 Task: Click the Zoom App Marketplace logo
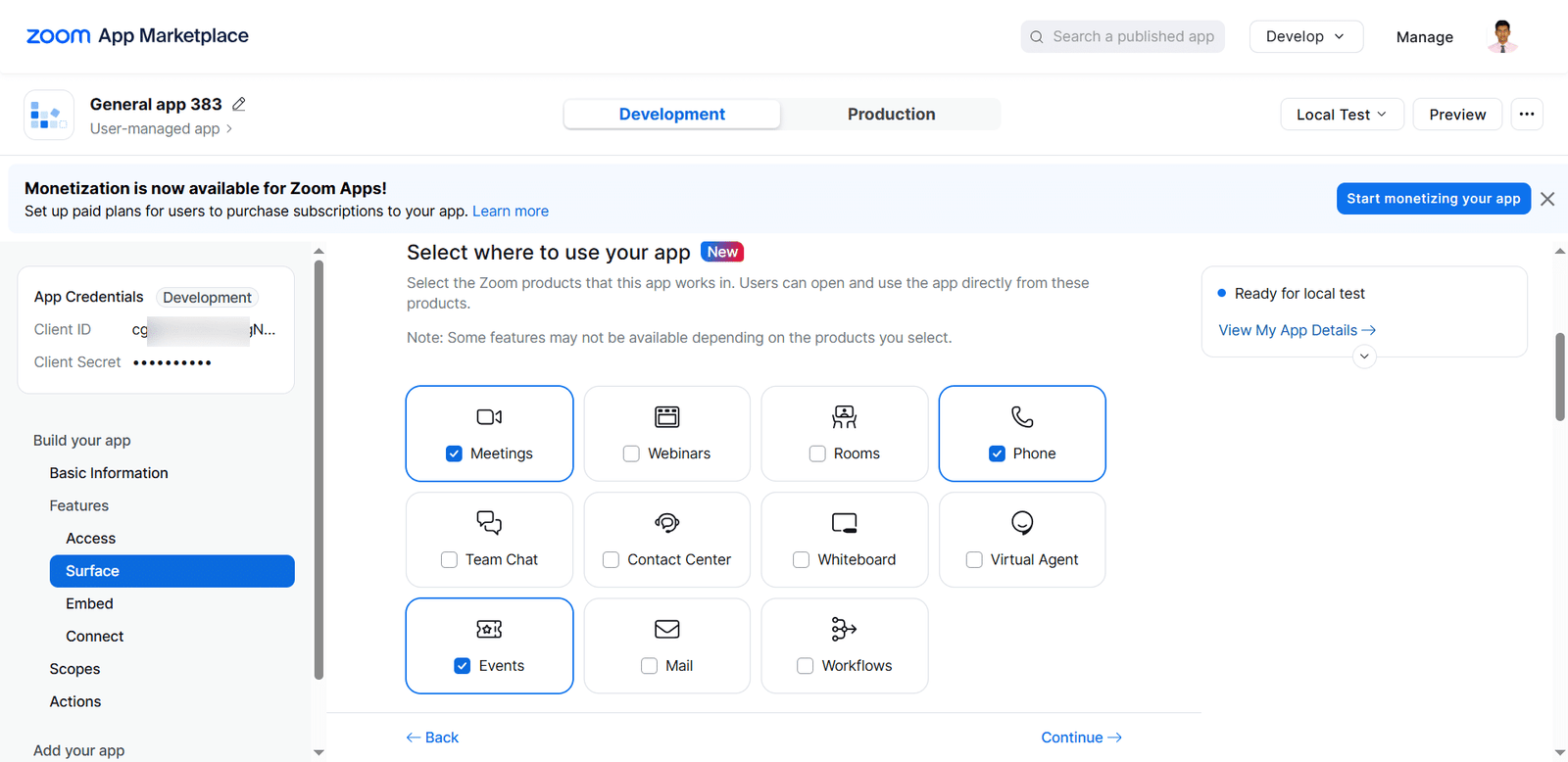point(137,36)
